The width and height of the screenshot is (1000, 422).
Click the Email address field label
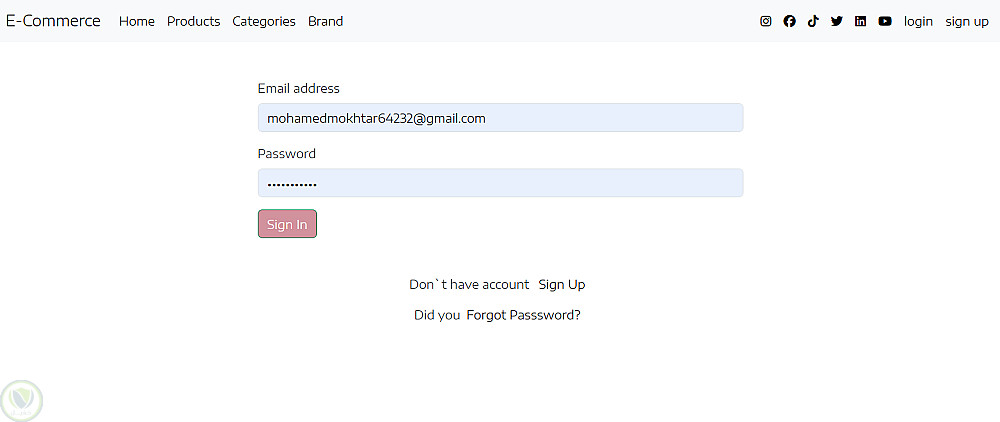[x=298, y=88]
